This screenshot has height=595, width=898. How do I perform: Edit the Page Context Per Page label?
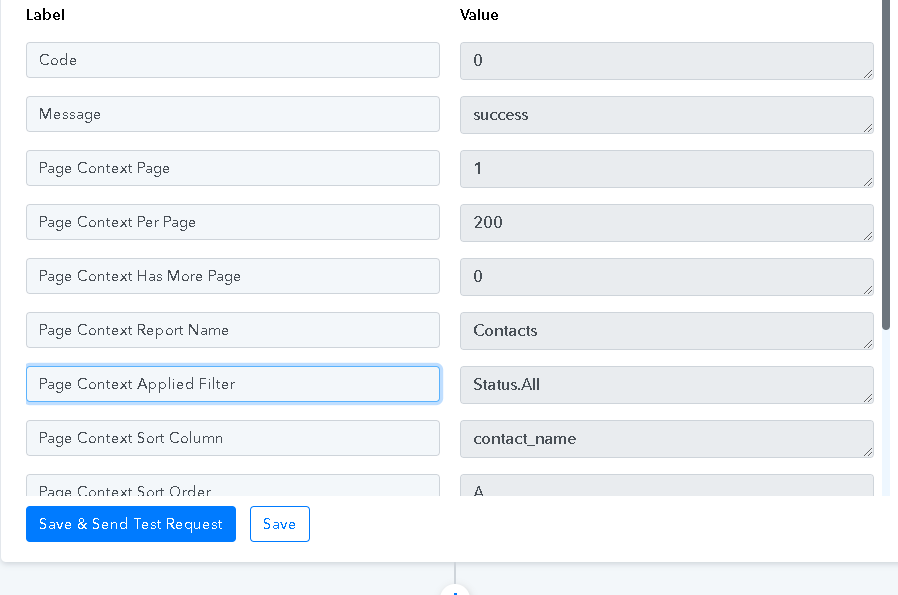click(x=233, y=222)
